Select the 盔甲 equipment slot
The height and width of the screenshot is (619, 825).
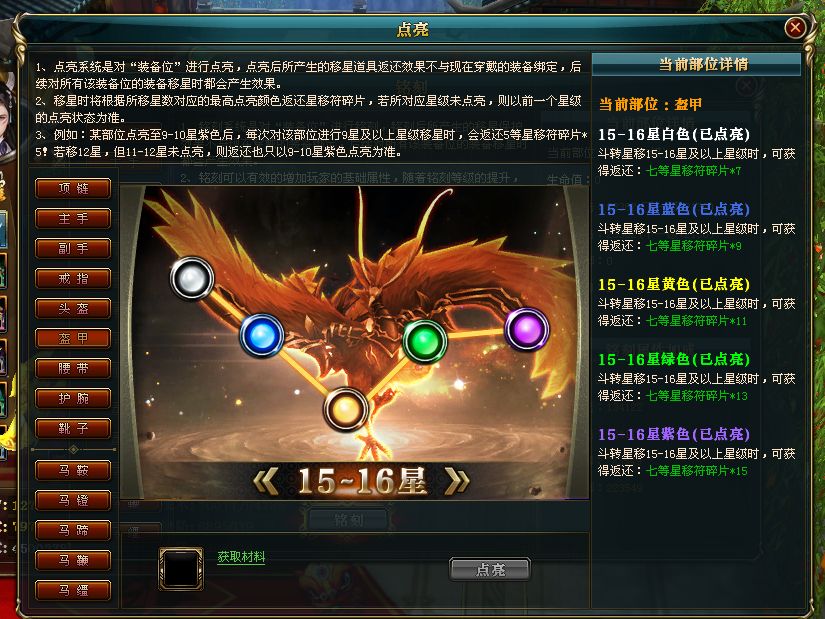click(x=73, y=338)
